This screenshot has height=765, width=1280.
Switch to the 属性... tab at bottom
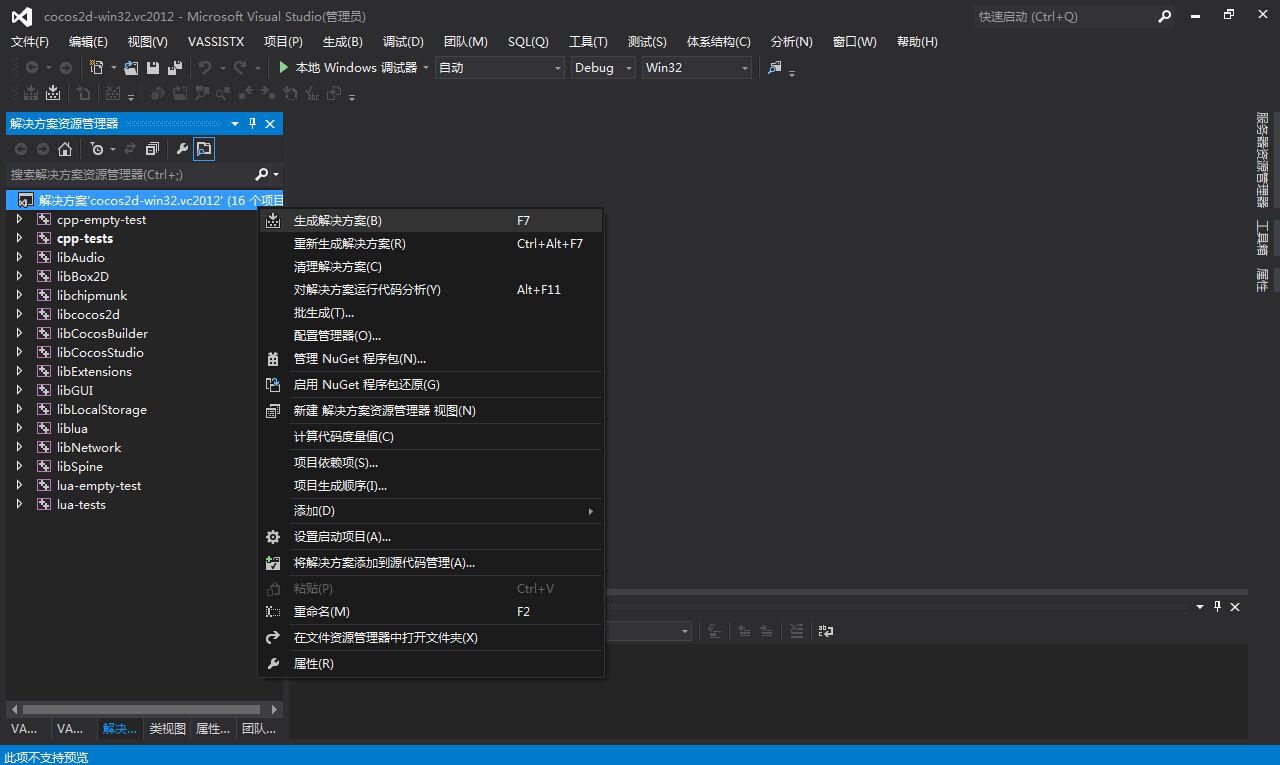[x=213, y=729]
